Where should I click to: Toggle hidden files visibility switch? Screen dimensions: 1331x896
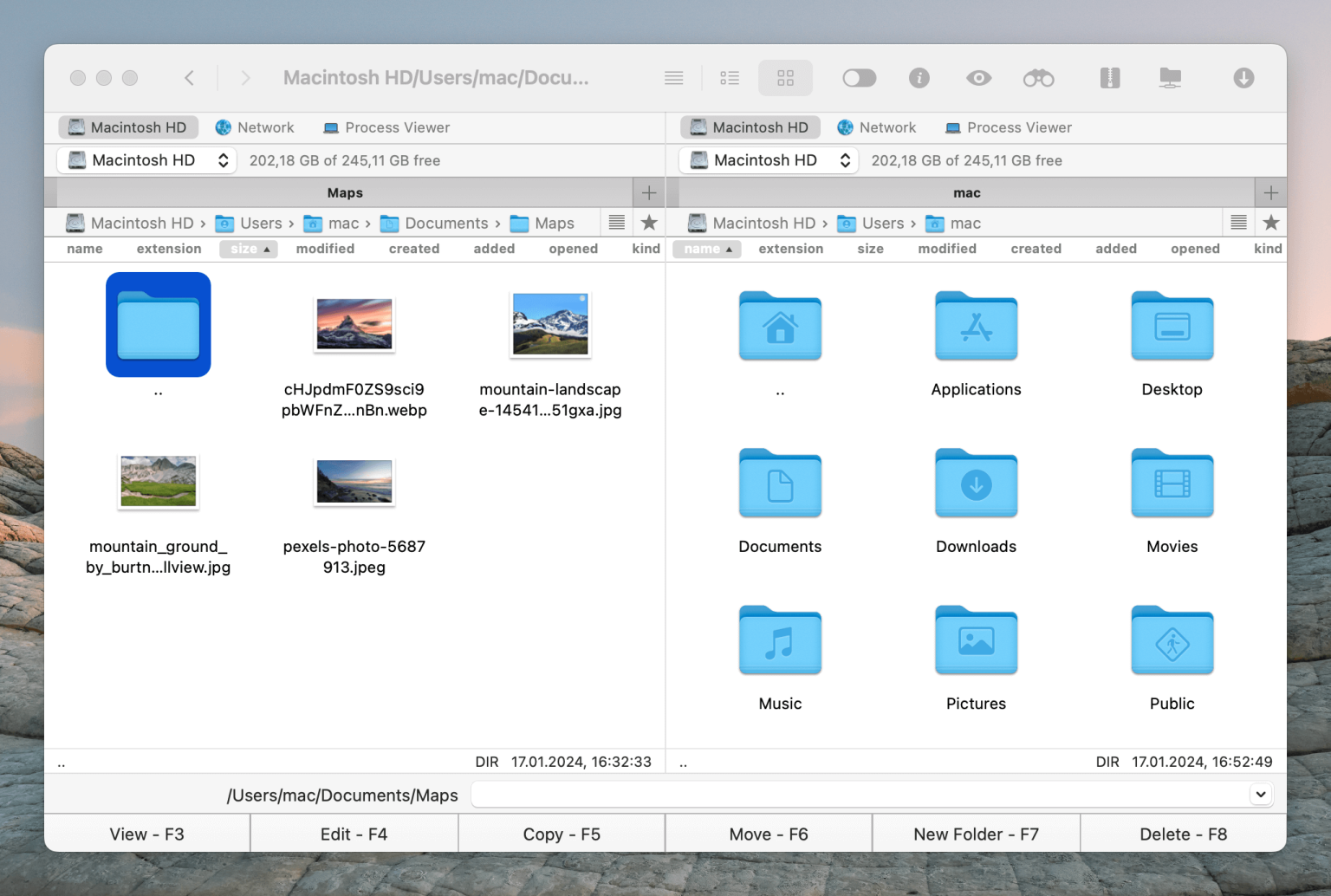pyautogui.click(x=859, y=78)
